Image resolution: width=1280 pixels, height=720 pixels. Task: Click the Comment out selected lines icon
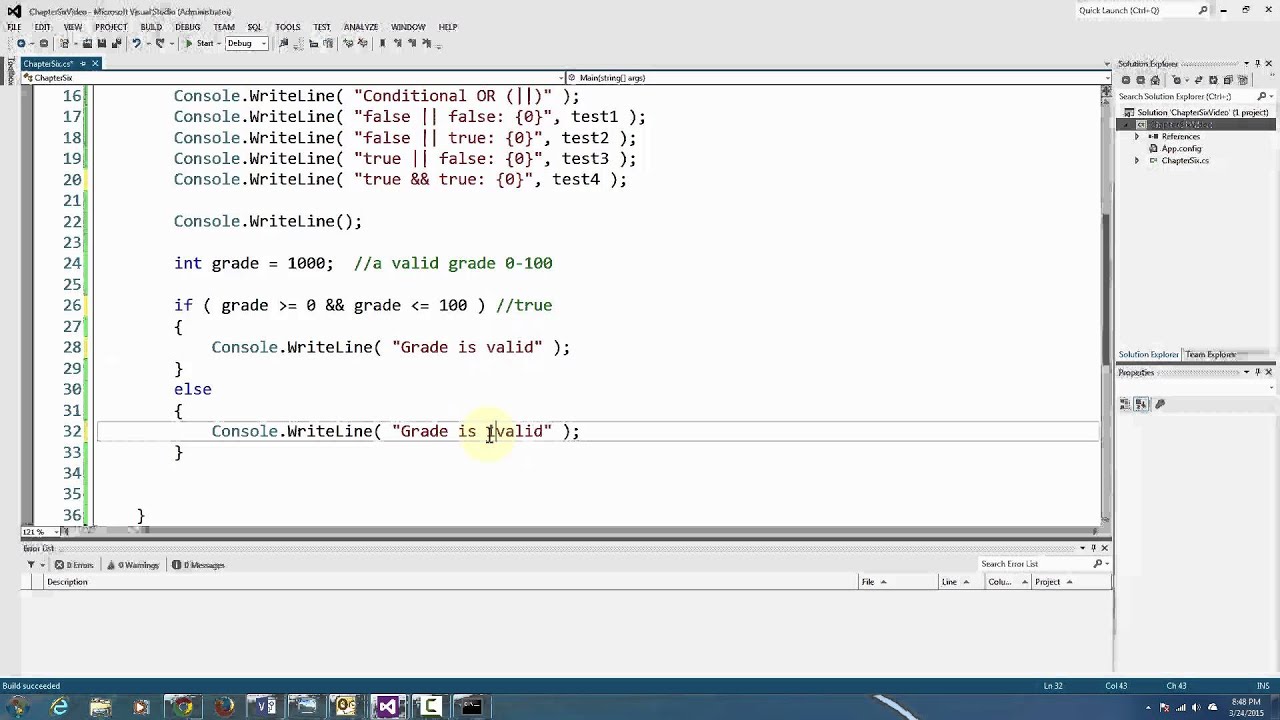tap(348, 43)
